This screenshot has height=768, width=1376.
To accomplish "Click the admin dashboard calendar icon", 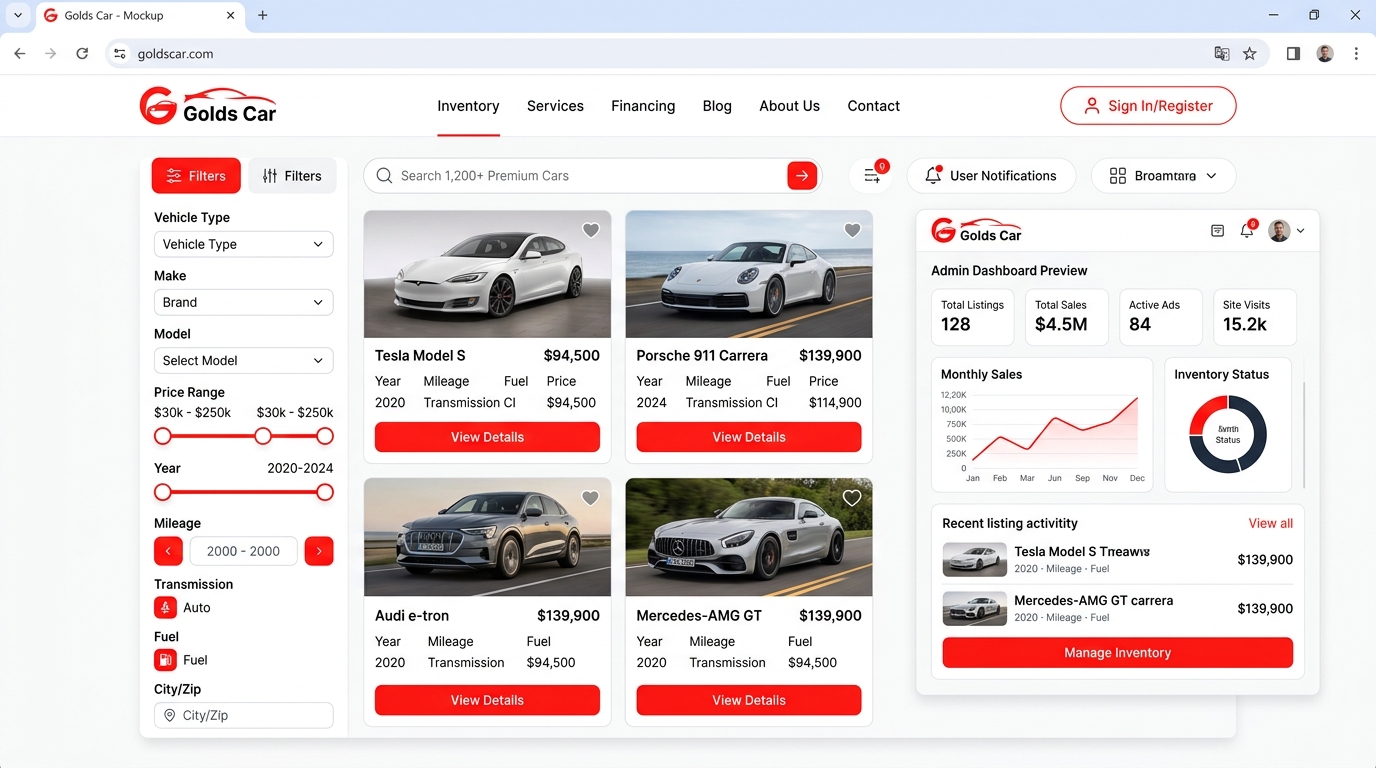I will click(1217, 231).
